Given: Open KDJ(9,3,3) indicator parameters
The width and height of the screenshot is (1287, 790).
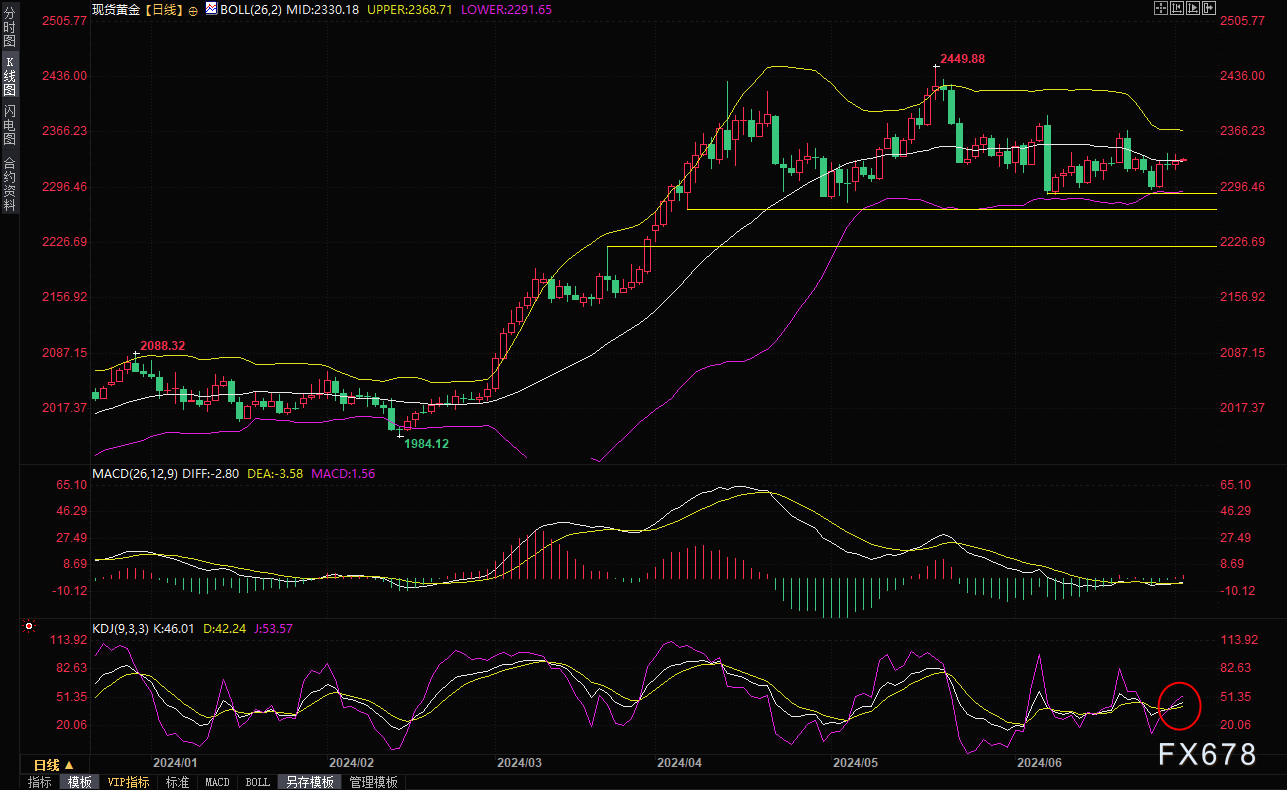Looking at the screenshot, I should pyautogui.click(x=120, y=628).
